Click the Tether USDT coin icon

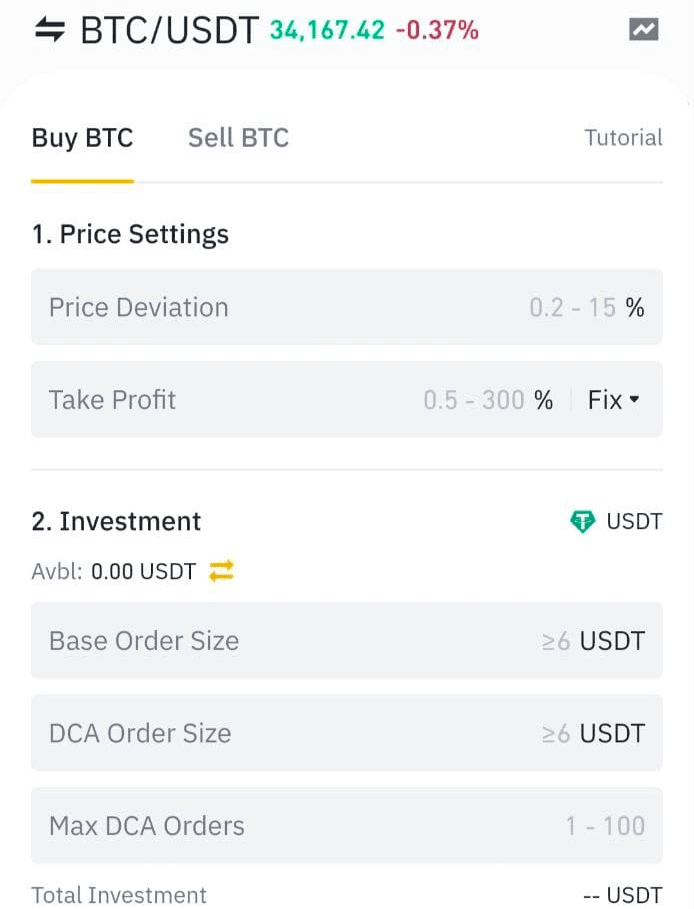coord(583,521)
